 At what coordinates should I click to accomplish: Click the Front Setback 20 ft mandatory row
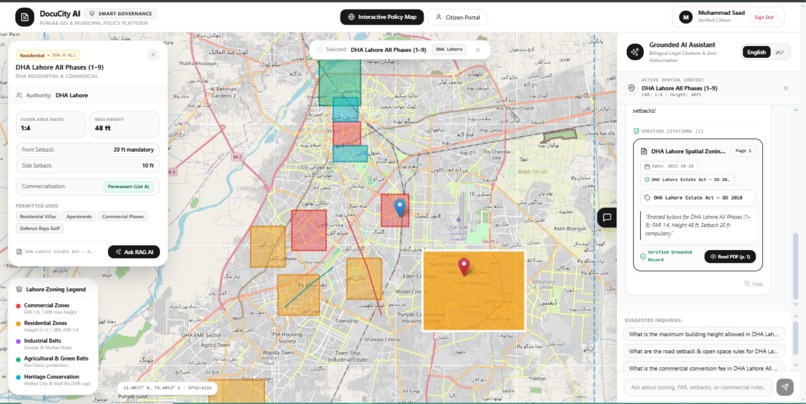pyautogui.click(x=87, y=150)
